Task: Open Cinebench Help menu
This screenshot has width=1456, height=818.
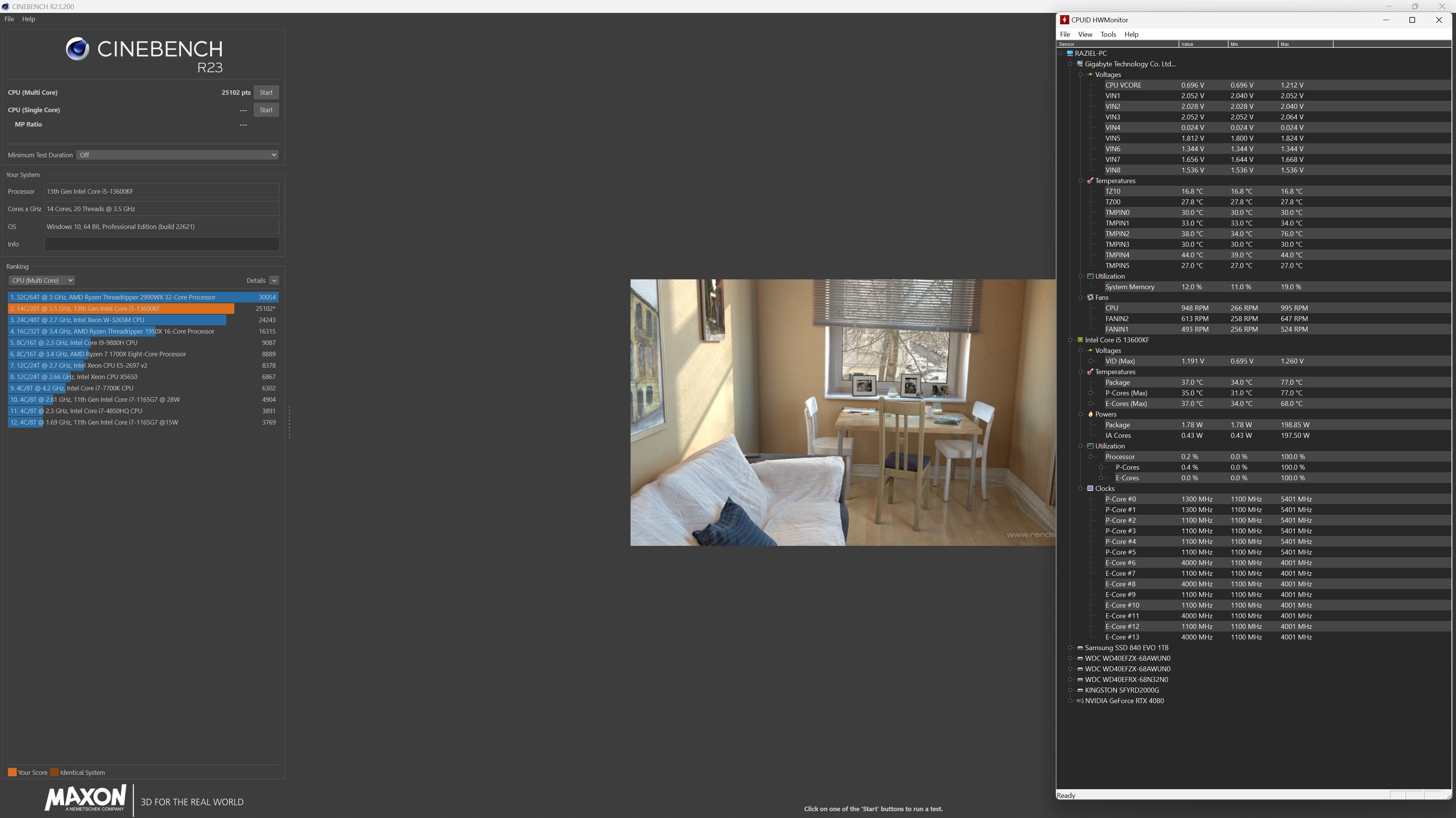Action: pyautogui.click(x=28, y=19)
